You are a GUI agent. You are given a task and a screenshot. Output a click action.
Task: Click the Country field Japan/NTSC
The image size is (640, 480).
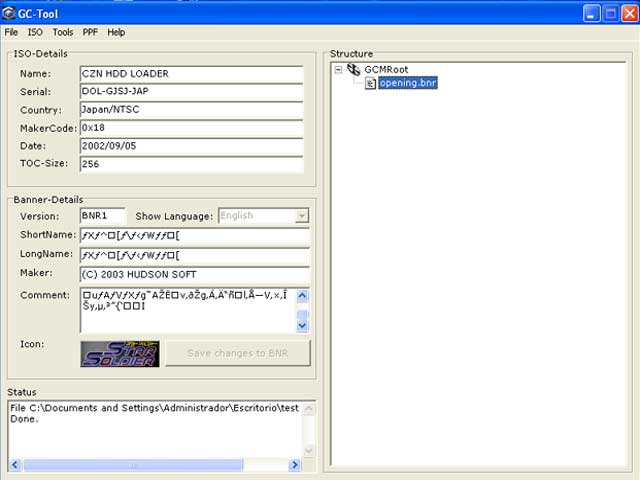(191, 109)
